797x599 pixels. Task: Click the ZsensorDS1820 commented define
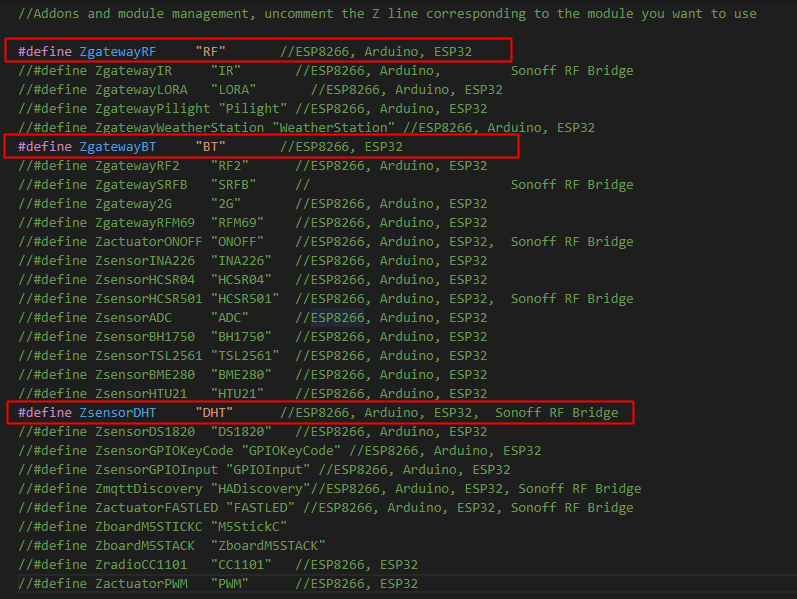pyautogui.click(x=253, y=431)
